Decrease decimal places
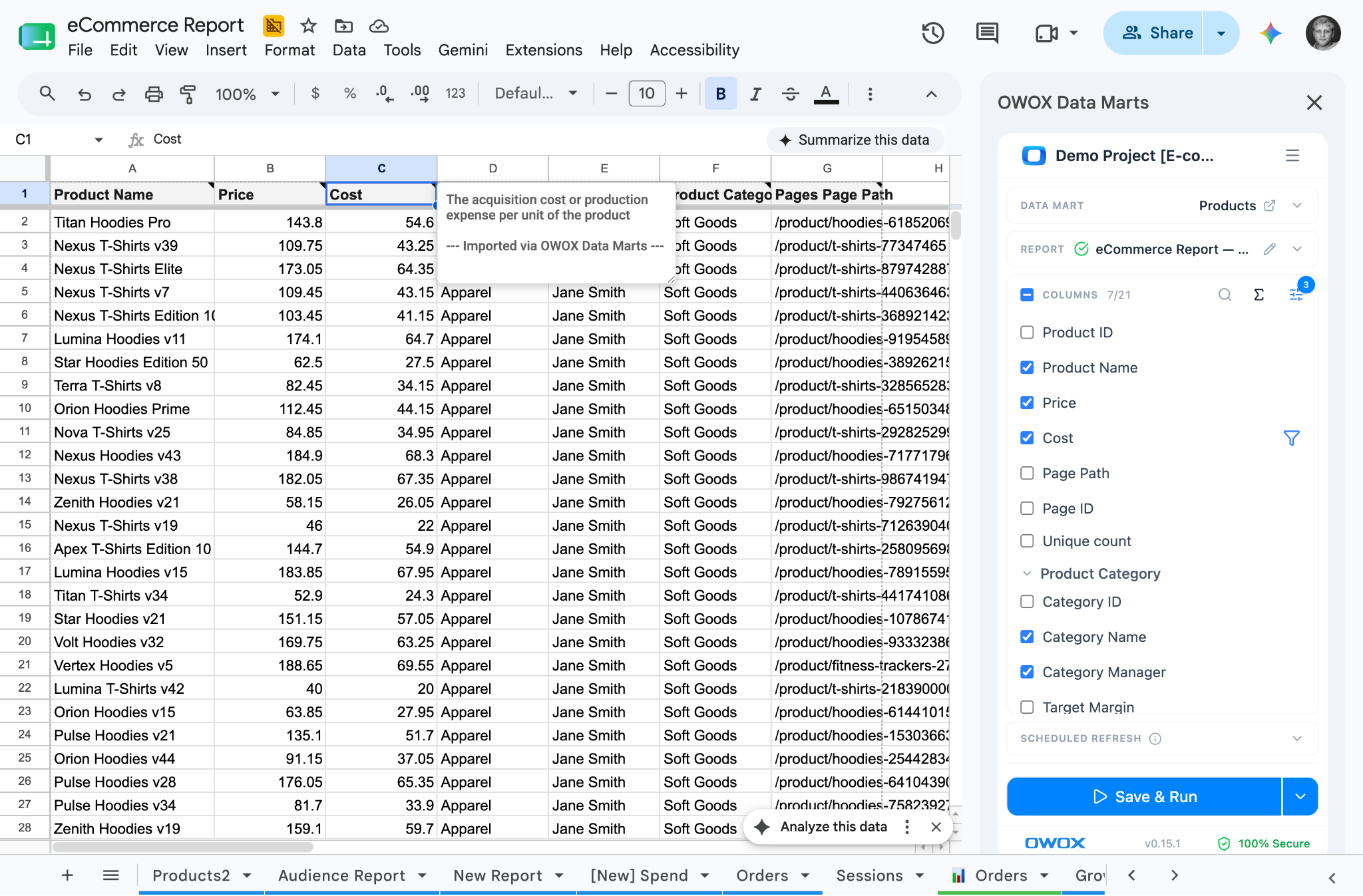The height and width of the screenshot is (896, 1363). coord(385,94)
